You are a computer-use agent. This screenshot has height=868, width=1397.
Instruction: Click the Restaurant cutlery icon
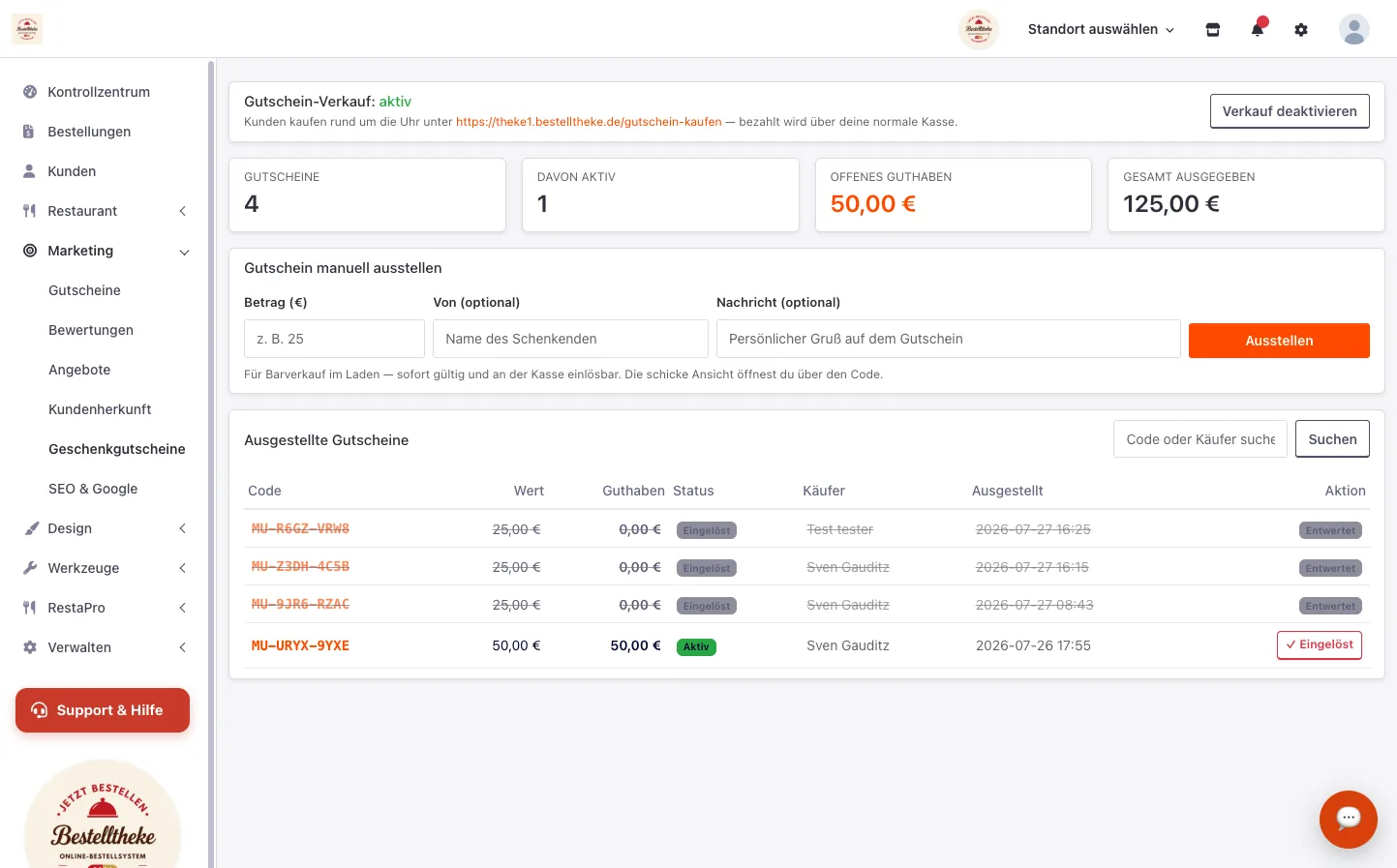pos(29,211)
